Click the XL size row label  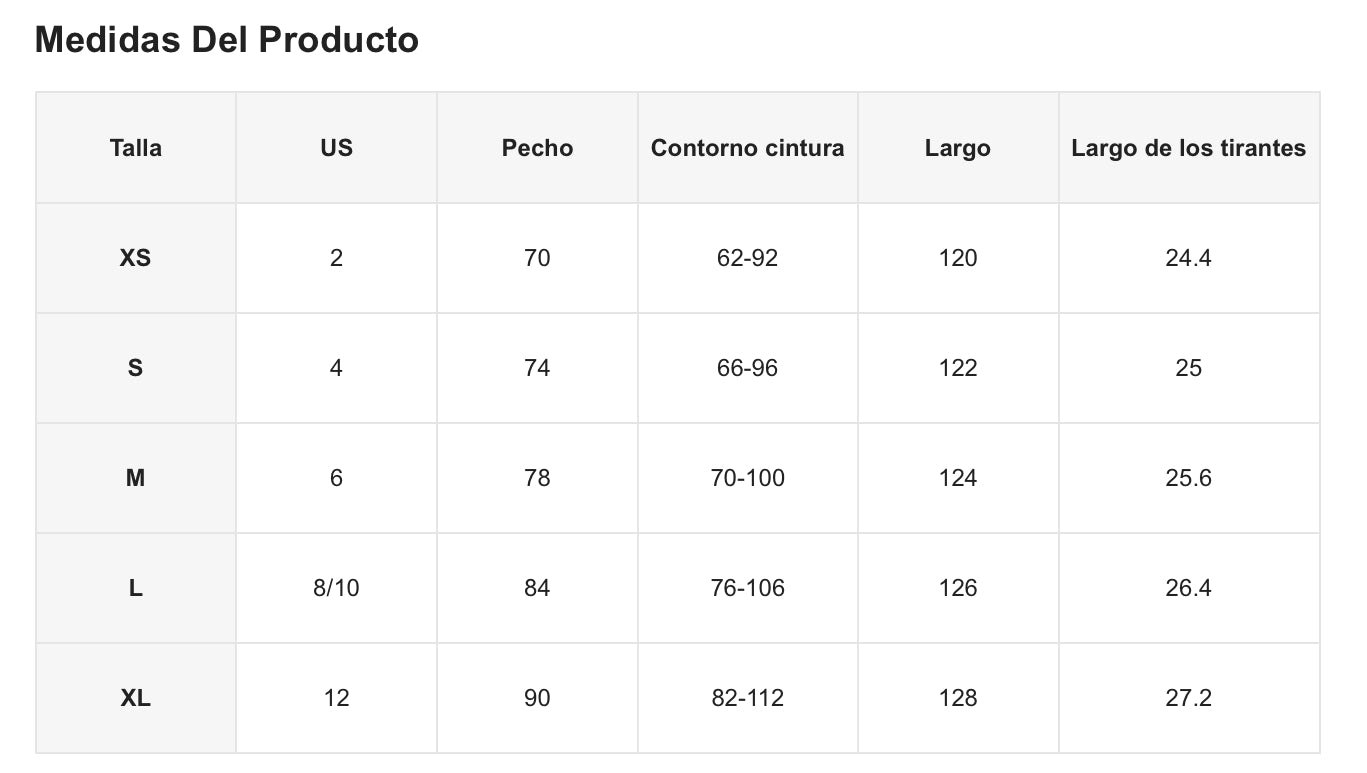click(x=136, y=698)
